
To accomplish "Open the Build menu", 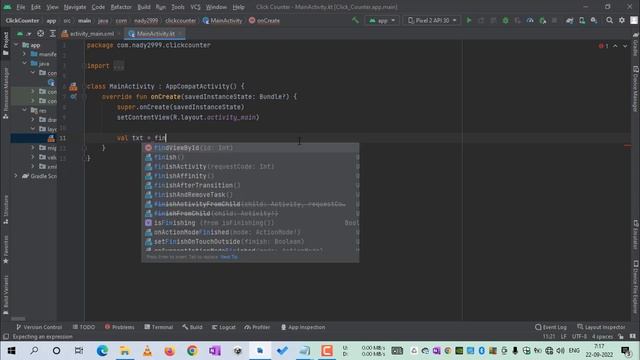I will [x=144, y=7].
